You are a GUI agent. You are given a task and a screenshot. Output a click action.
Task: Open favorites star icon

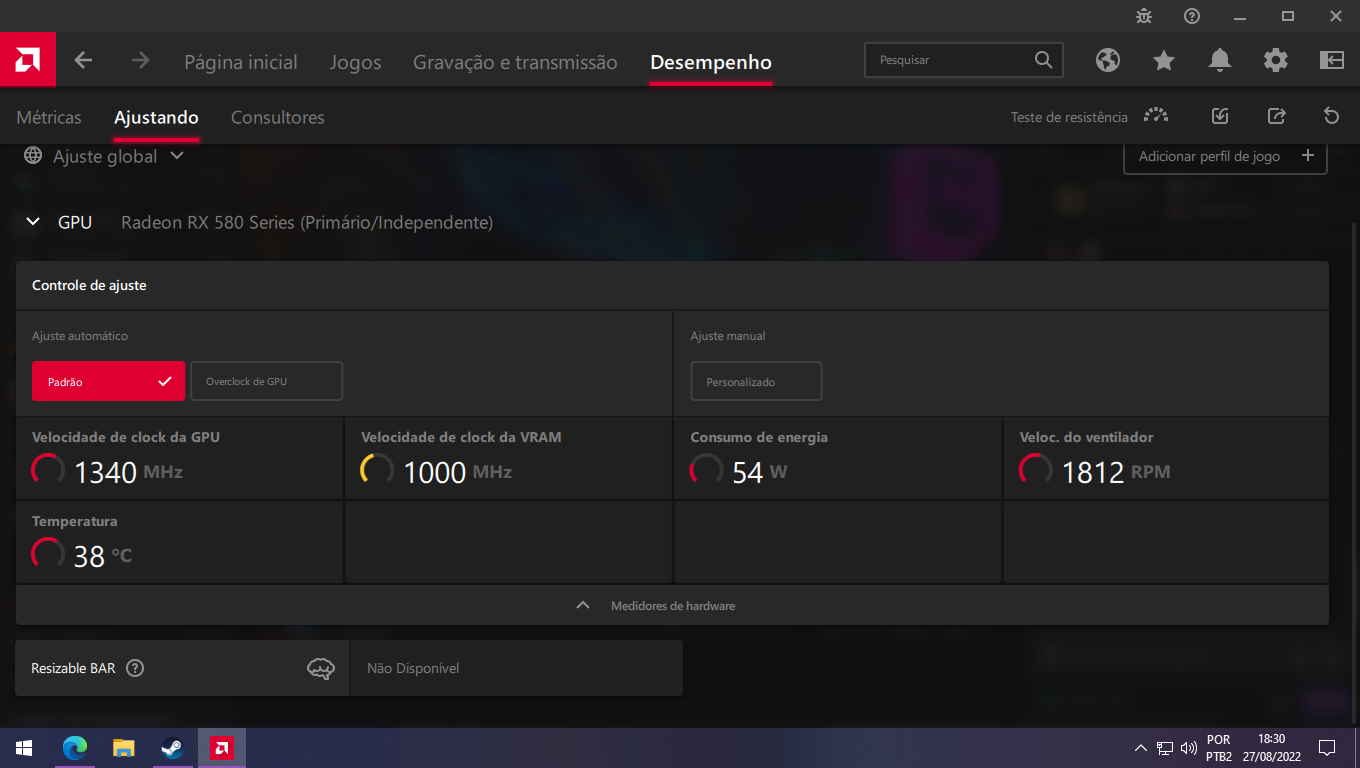(x=1163, y=60)
